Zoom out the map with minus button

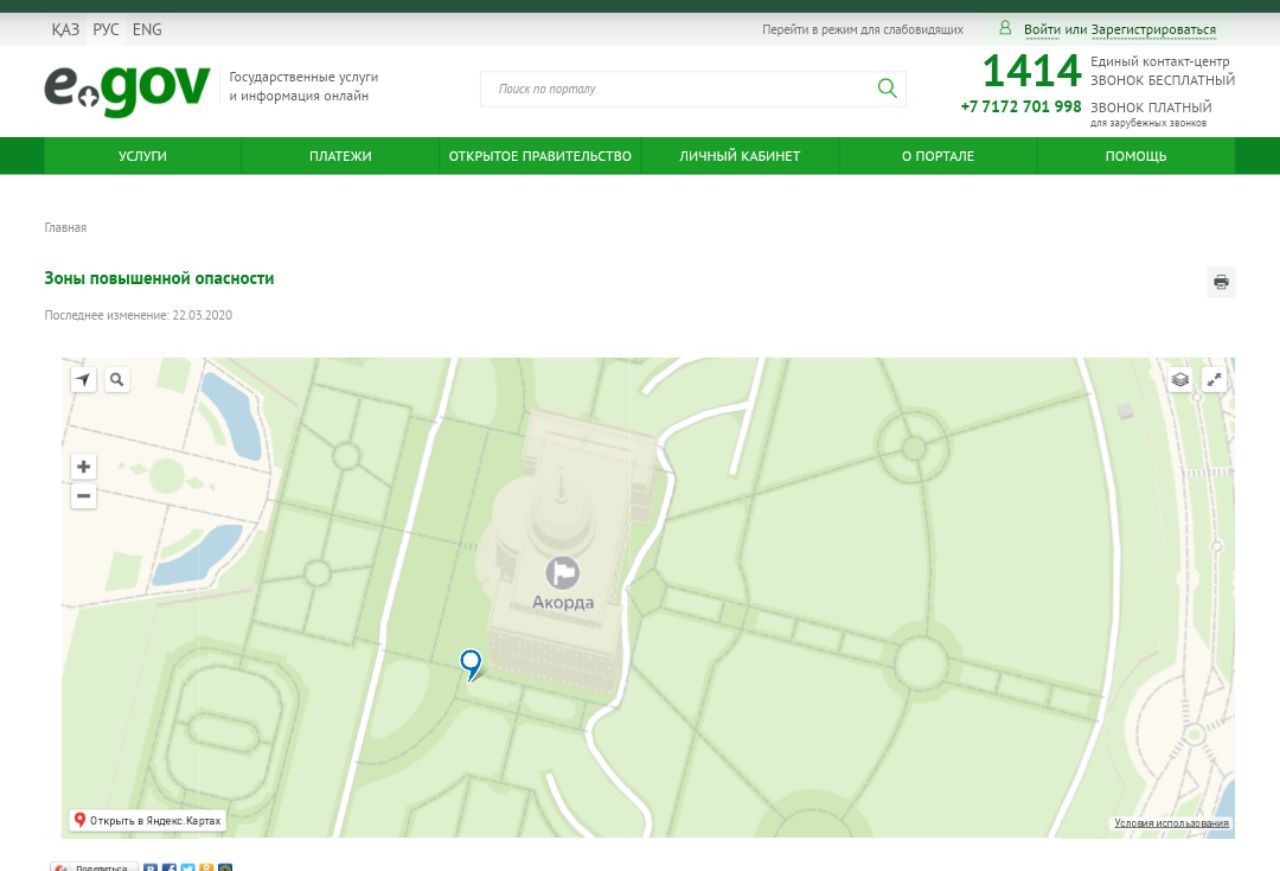(x=84, y=495)
